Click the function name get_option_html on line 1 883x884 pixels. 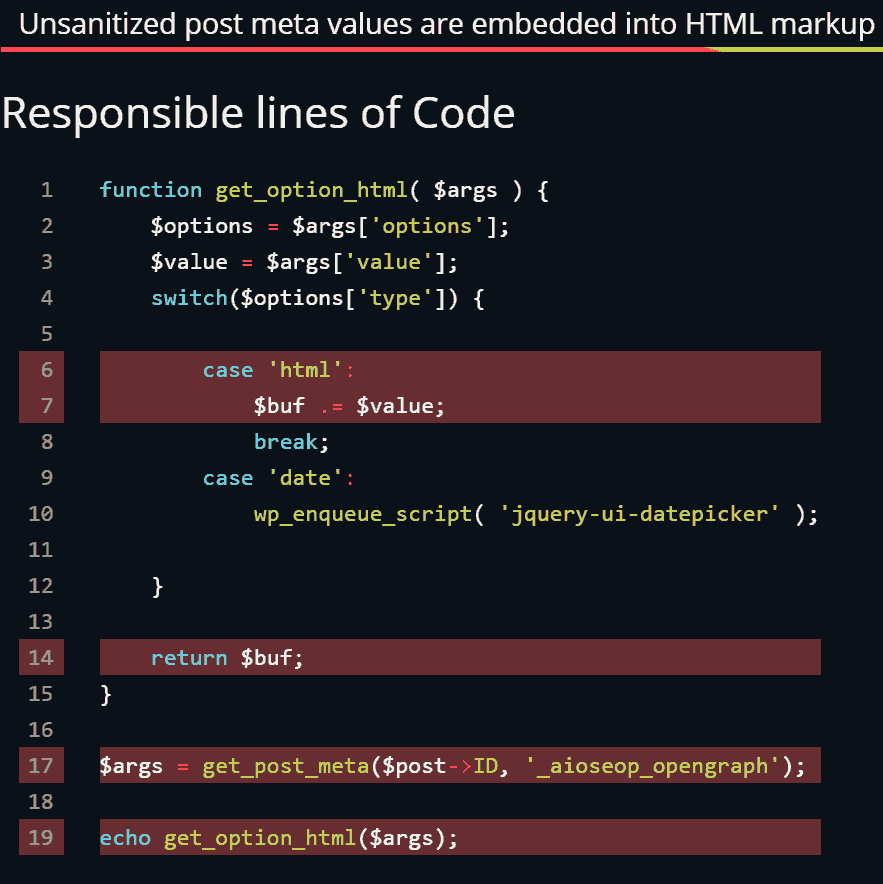point(310,190)
